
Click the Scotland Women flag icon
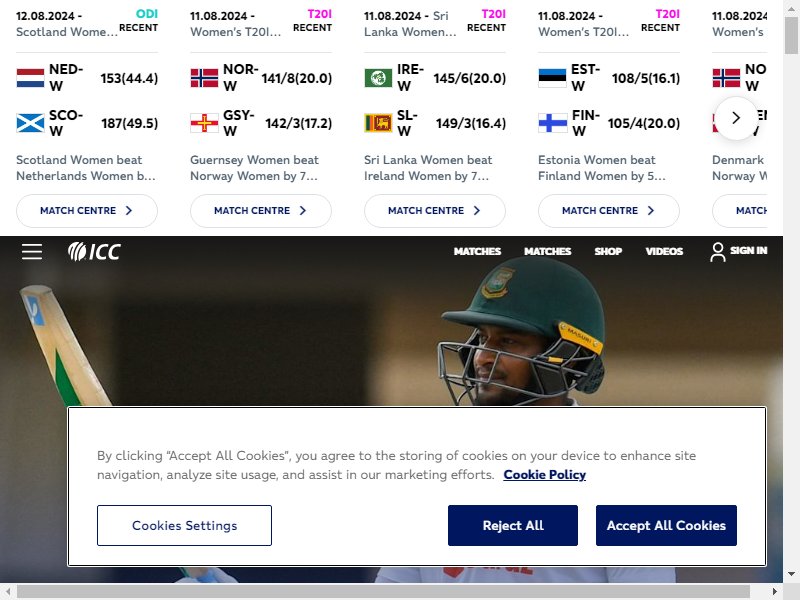tap(30, 123)
